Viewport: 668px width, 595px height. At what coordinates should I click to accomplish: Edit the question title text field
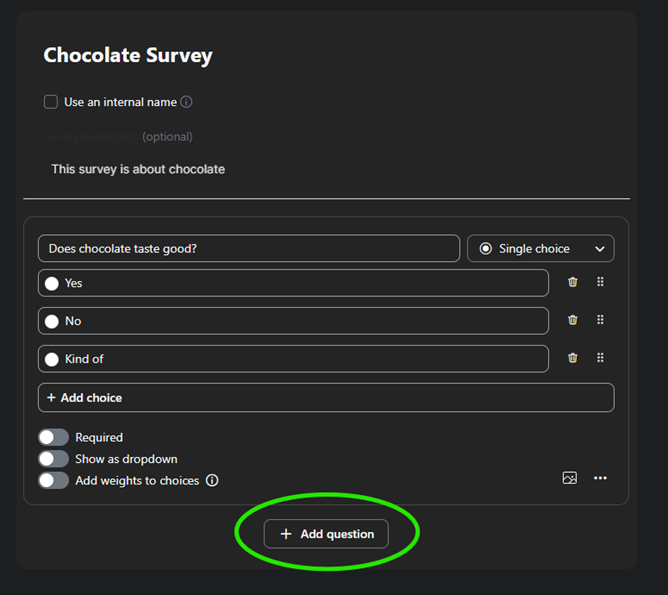click(248, 249)
